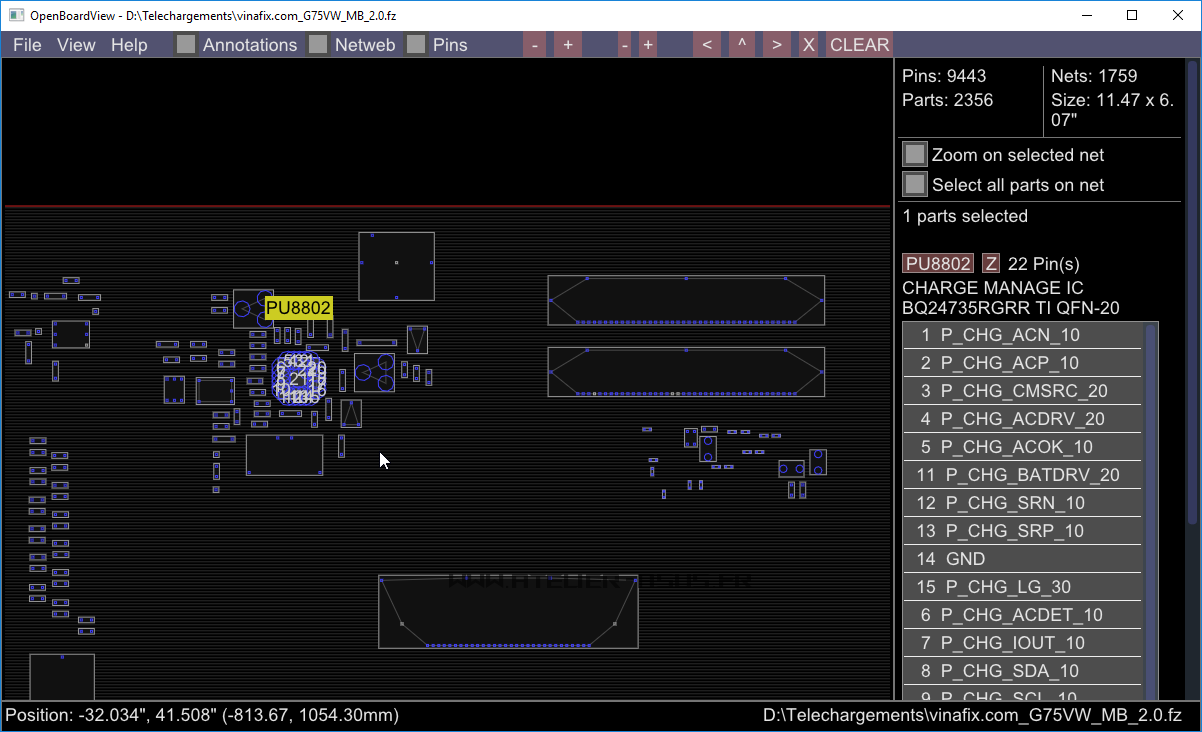Click the PU8802 part button in side panel
The image size is (1202, 732).
[937, 263]
